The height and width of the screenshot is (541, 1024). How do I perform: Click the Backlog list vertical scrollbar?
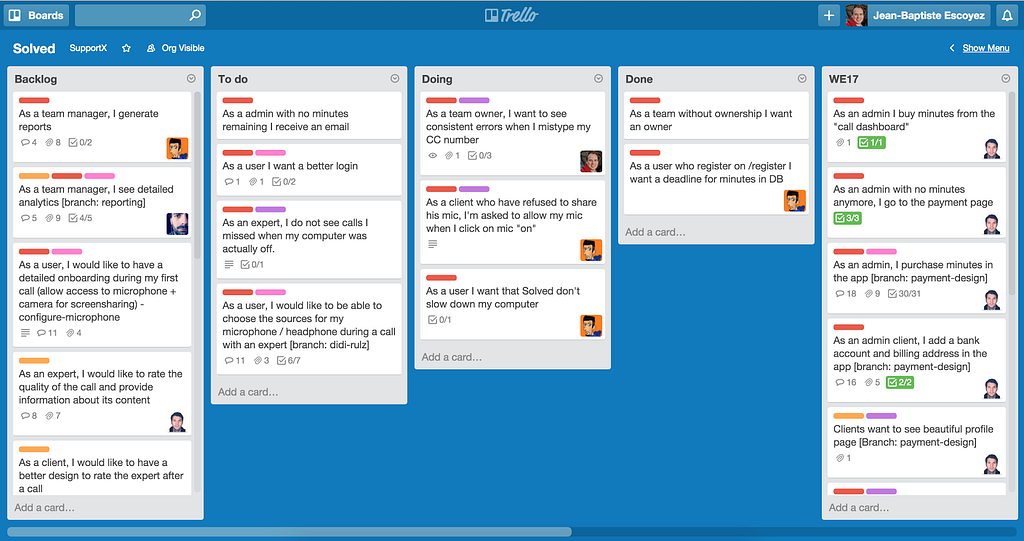pyautogui.click(x=197, y=175)
